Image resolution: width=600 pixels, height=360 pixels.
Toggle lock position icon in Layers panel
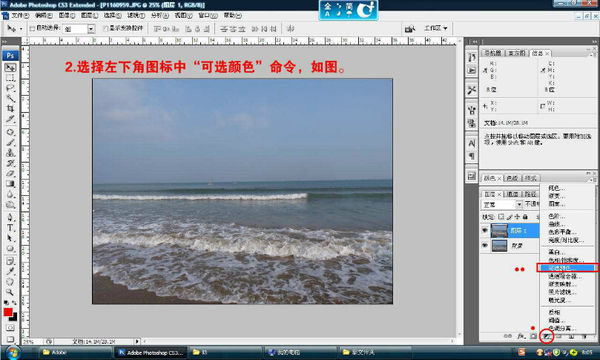pos(517,217)
